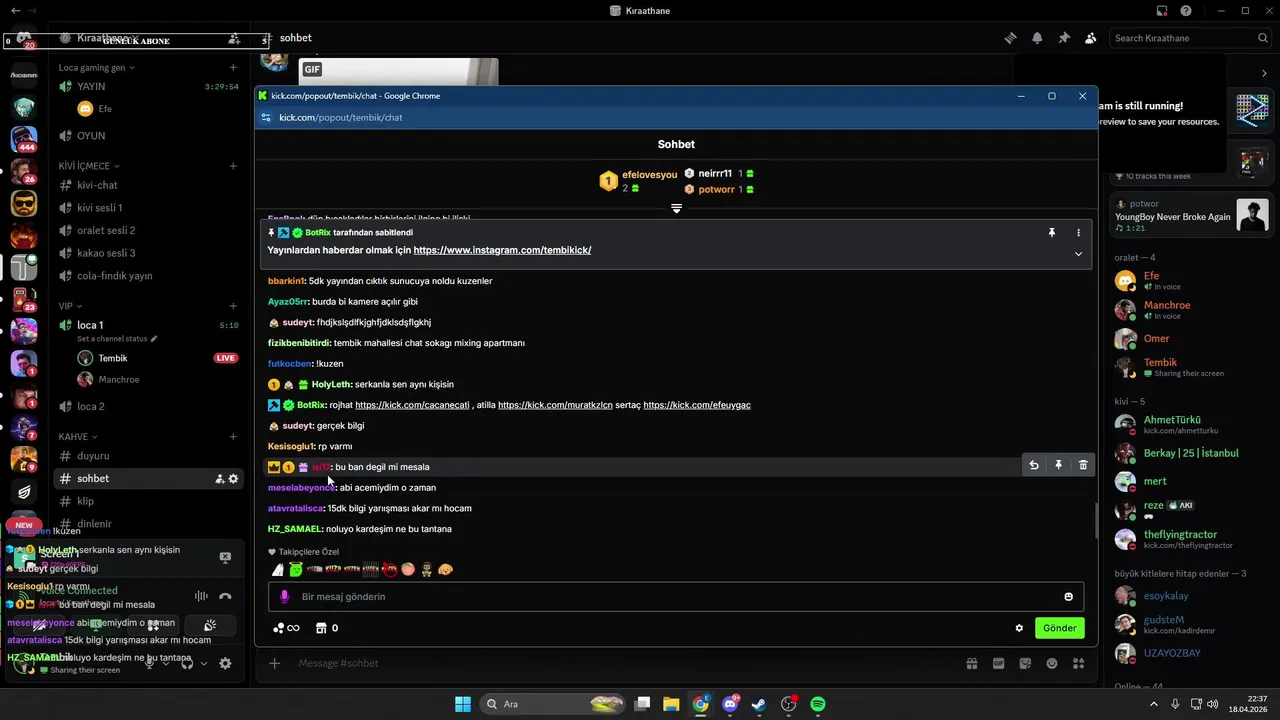
Task: Open Spotify from Windows taskbar
Action: [818, 704]
